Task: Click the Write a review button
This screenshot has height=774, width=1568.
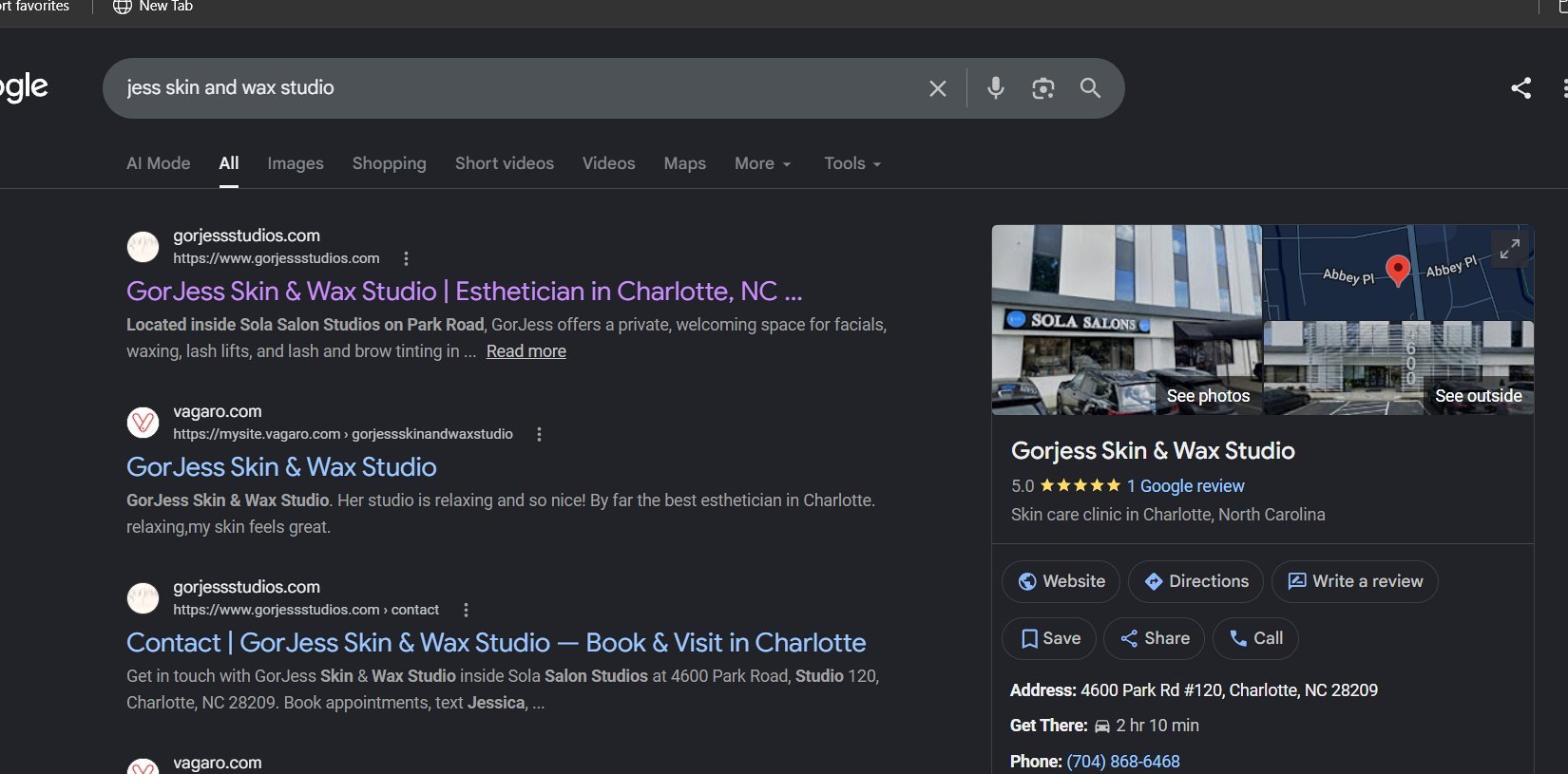Action: 1355,581
